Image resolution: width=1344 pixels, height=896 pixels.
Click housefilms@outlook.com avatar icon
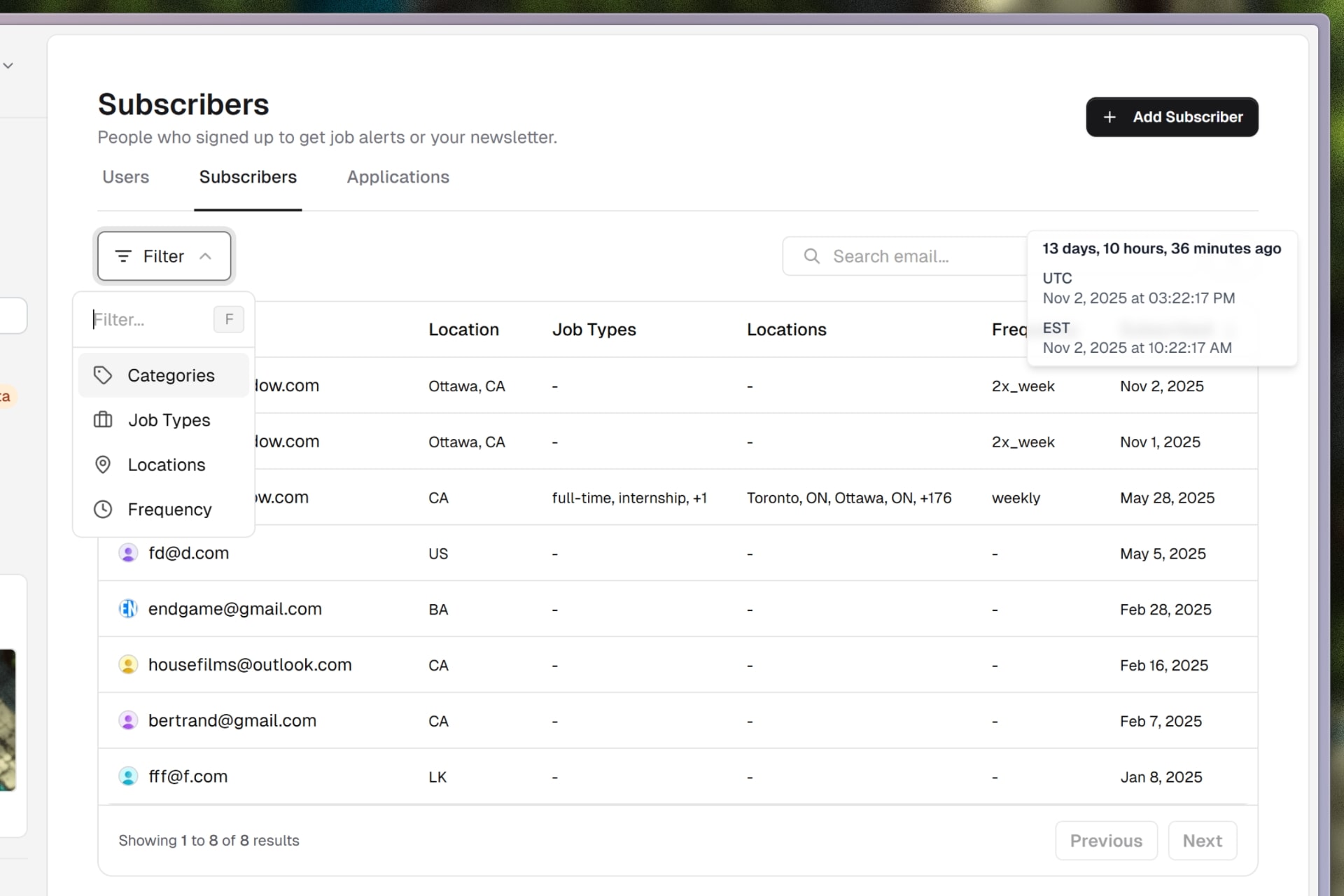(128, 664)
